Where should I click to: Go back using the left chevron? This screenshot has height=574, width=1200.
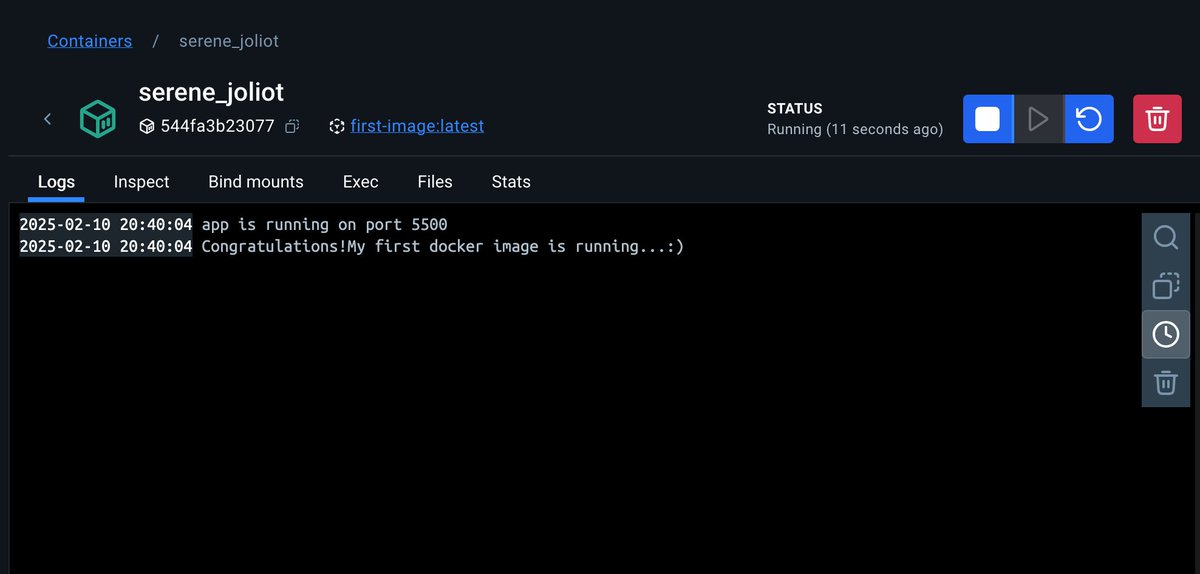[47, 119]
